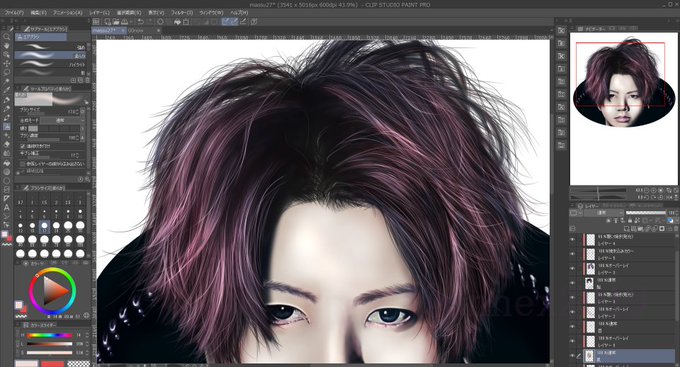Adjust the layer opacity slider

coord(646,213)
